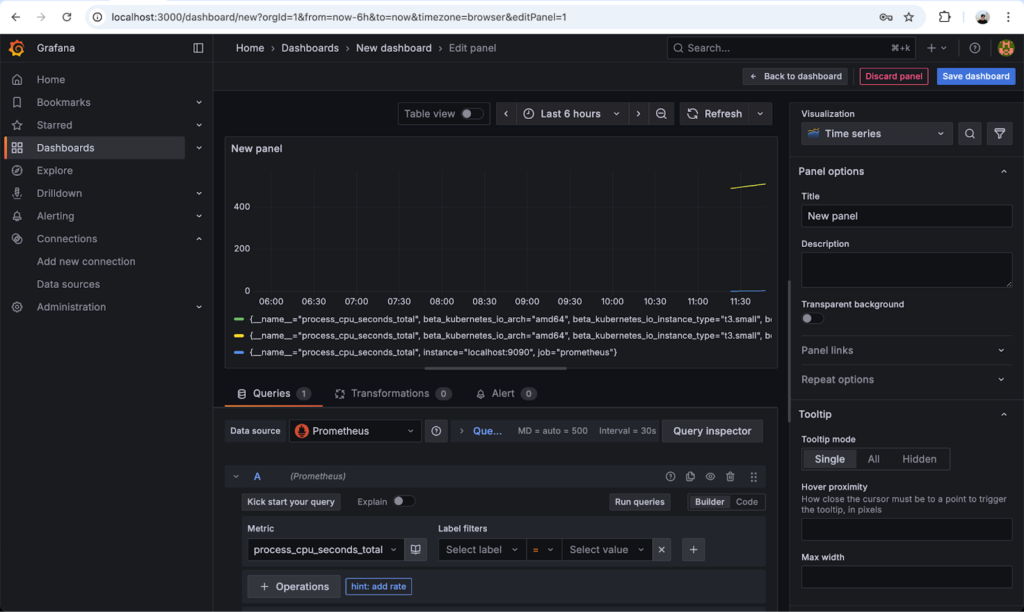The width and height of the screenshot is (1024, 612).
Task: Open the Time series visualization picker
Action: tap(876, 134)
